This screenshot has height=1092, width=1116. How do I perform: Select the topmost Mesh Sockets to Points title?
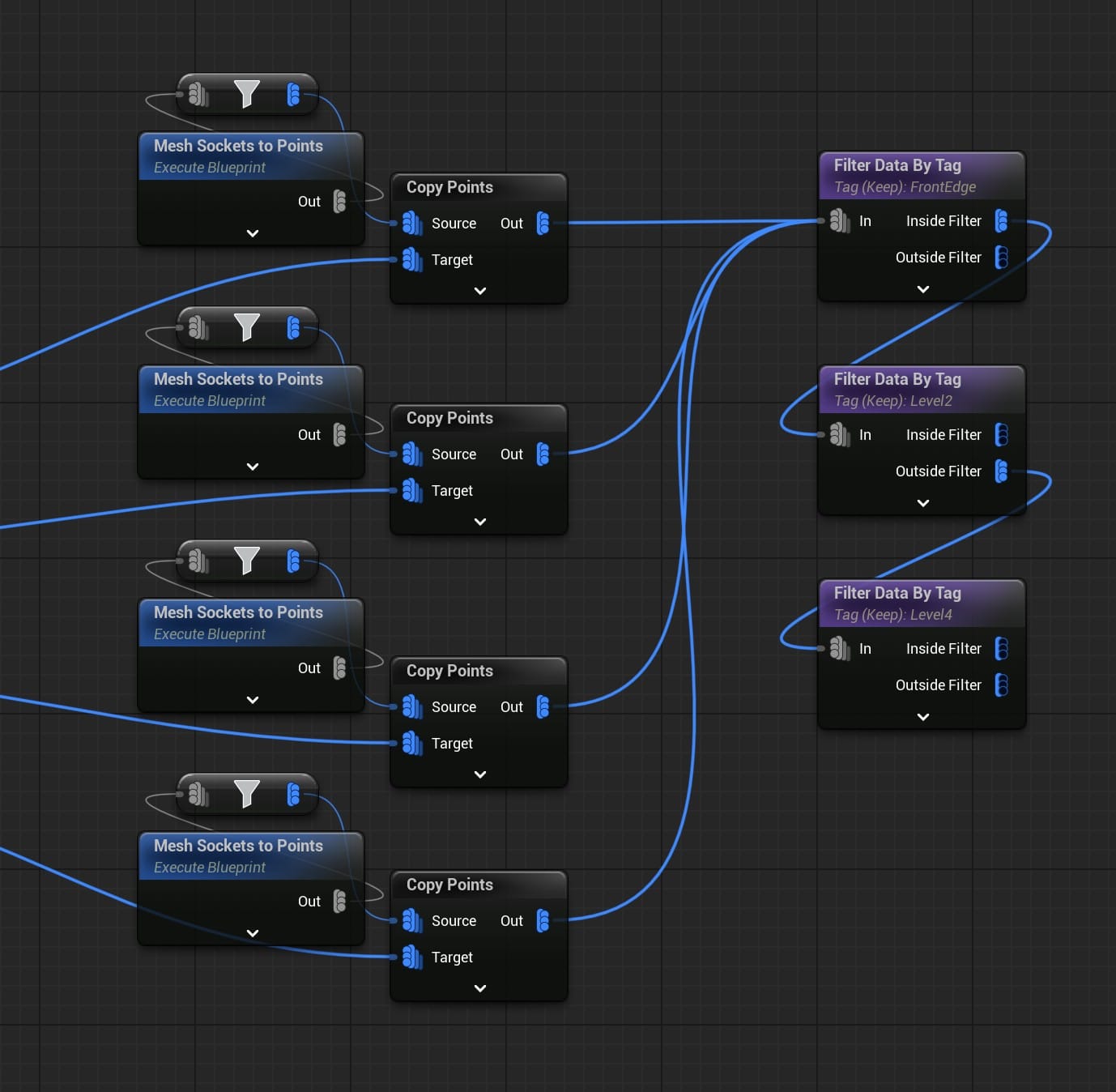pyautogui.click(x=238, y=146)
